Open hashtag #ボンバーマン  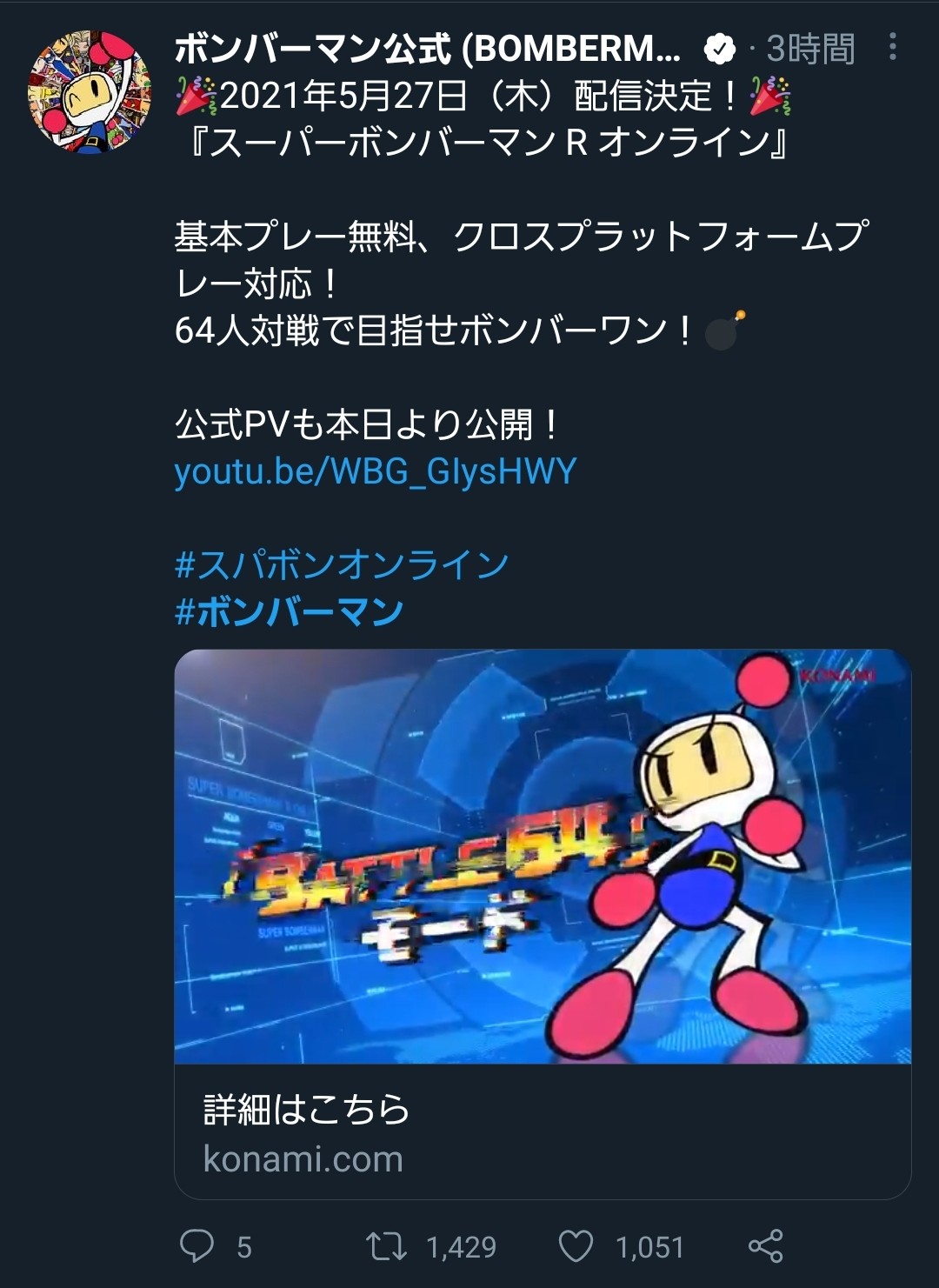[290, 612]
